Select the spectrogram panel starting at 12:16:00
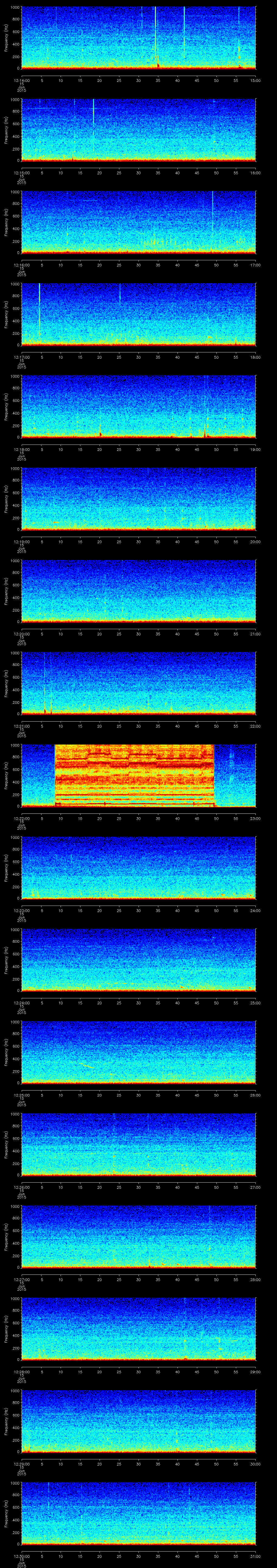Screen dimensions: 277x1568 click(138, 222)
